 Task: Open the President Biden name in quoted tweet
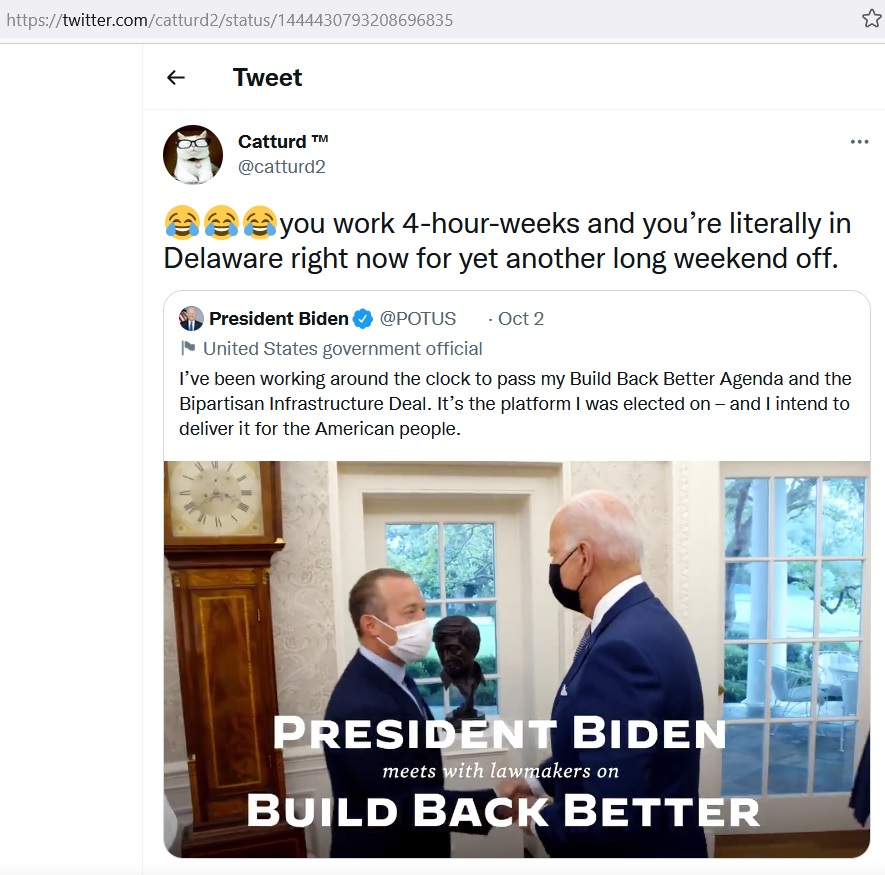(x=278, y=319)
